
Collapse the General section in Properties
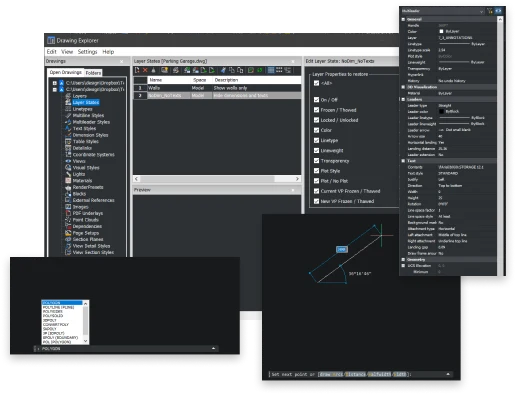[403, 19]
